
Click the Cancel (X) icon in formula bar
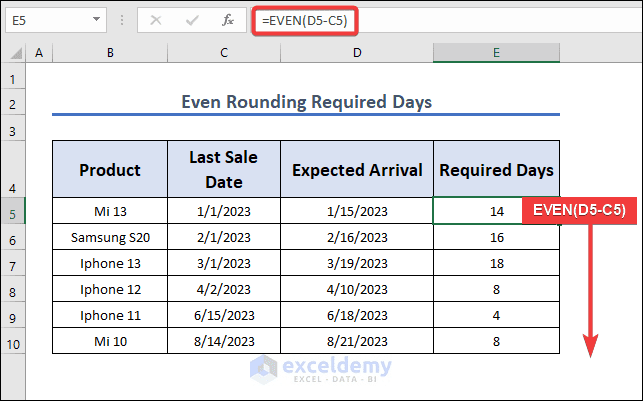point(156,20)
